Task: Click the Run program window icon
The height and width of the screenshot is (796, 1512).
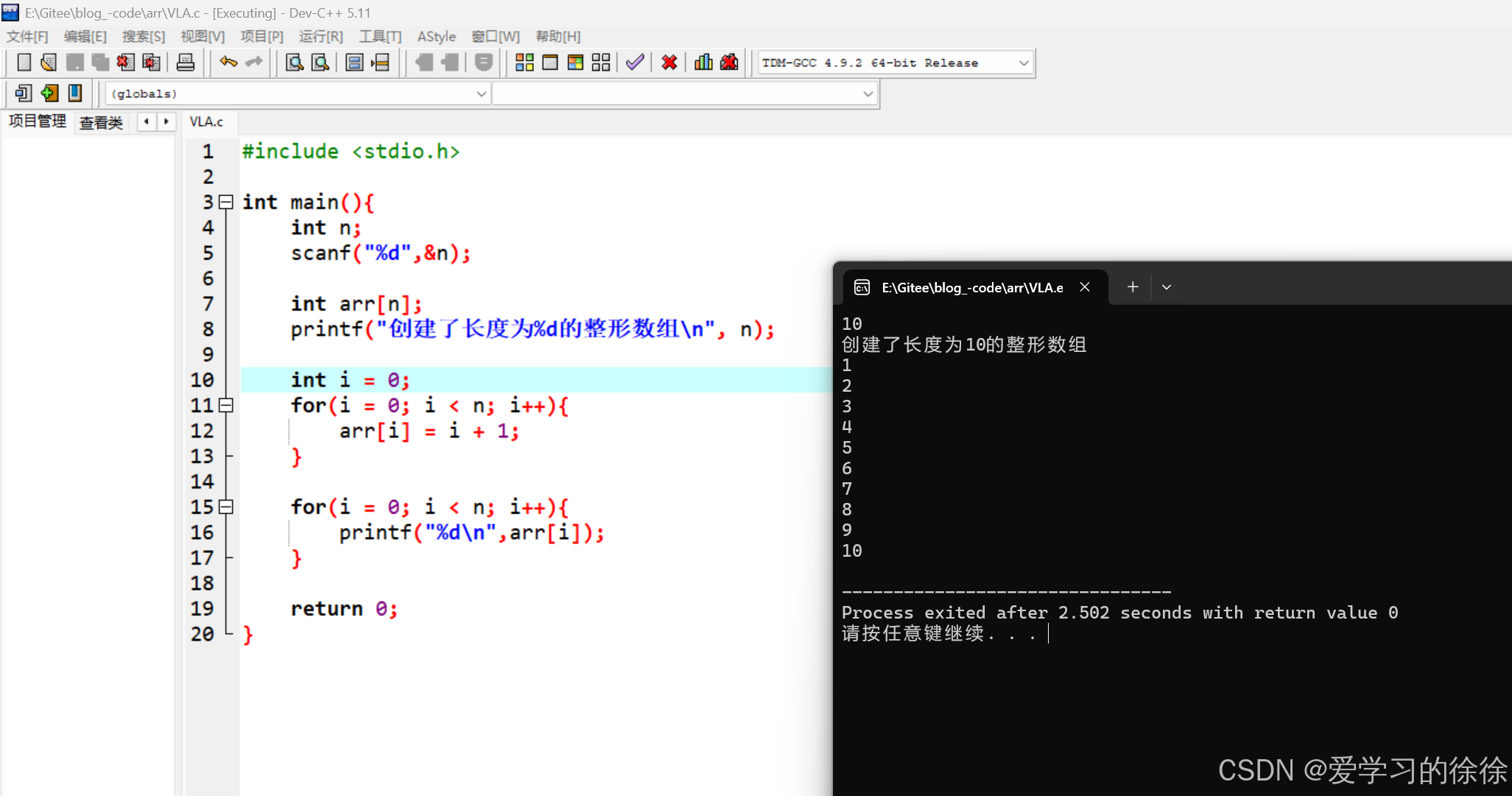Action: click(549, 63)
